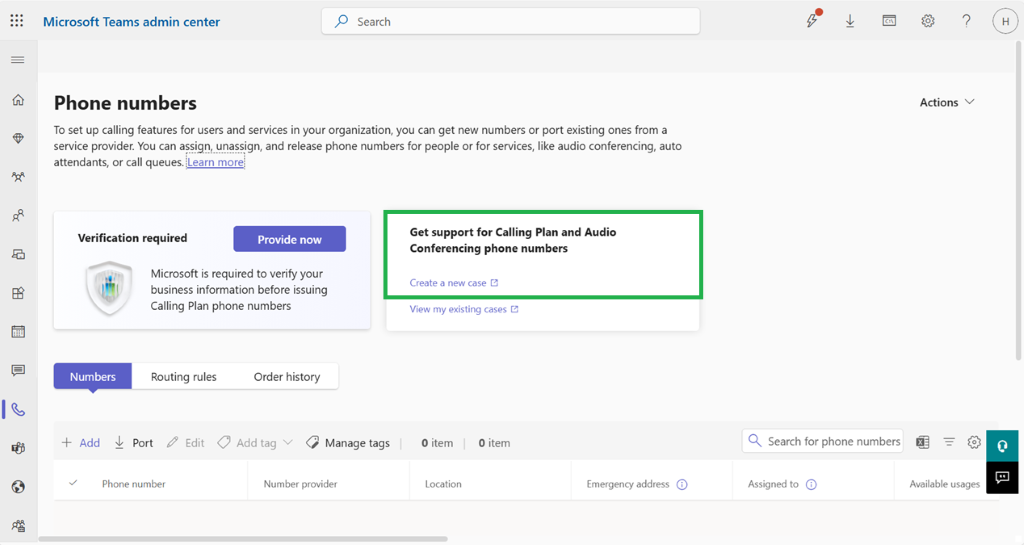
Task: Expand the Actions dropdown
Action: click(947, 102)
